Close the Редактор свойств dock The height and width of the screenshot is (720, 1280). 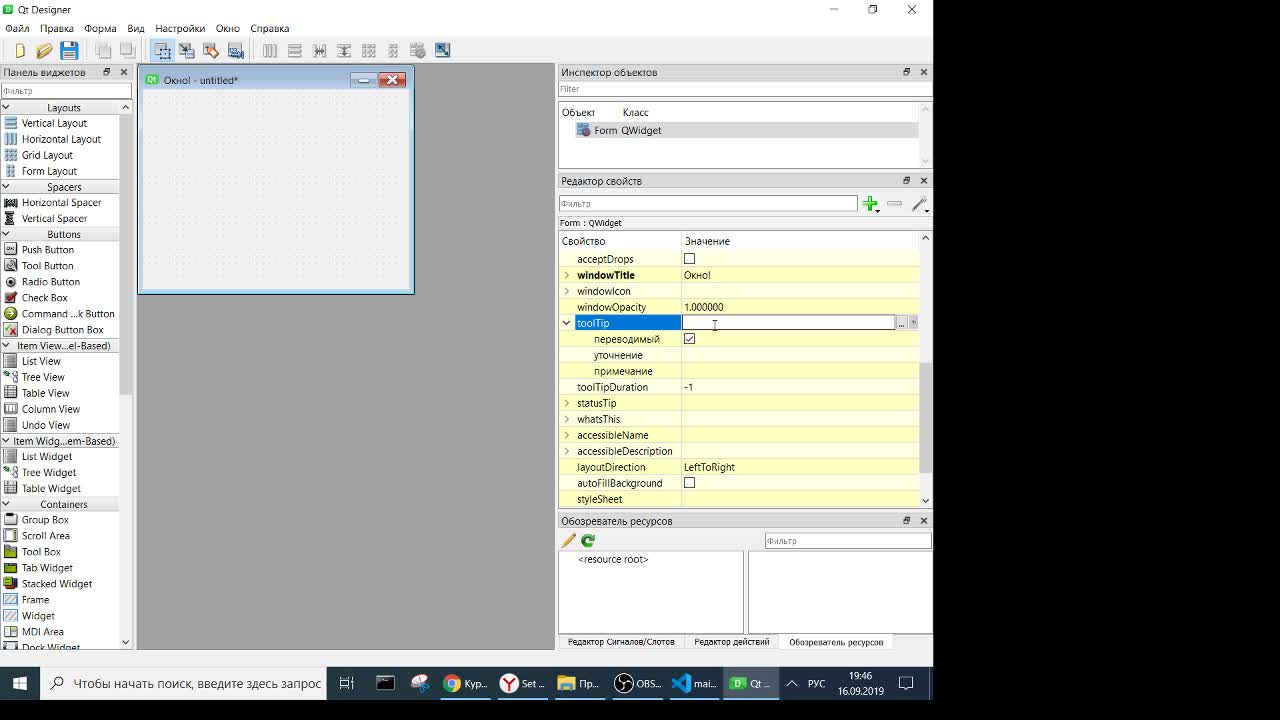924,181
